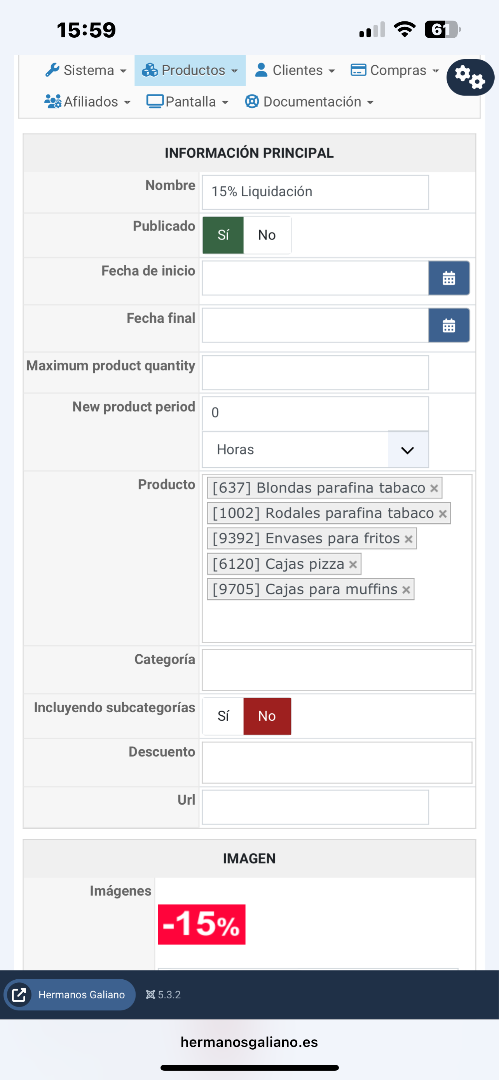Open the Documentación menu

309,102
